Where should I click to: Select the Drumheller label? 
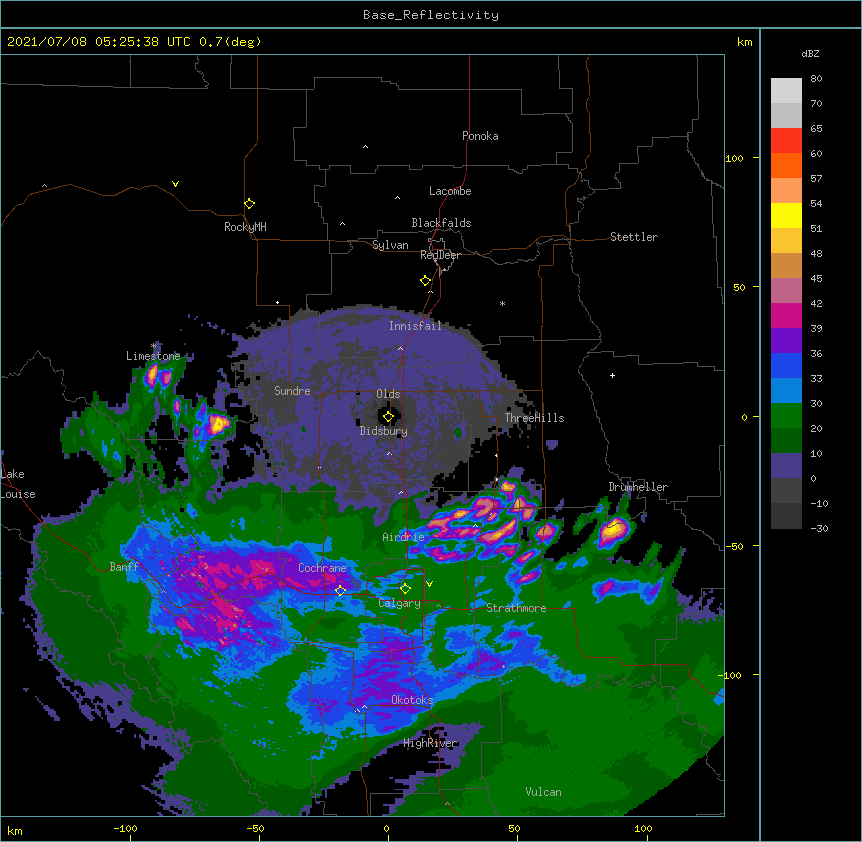(638, 487)
